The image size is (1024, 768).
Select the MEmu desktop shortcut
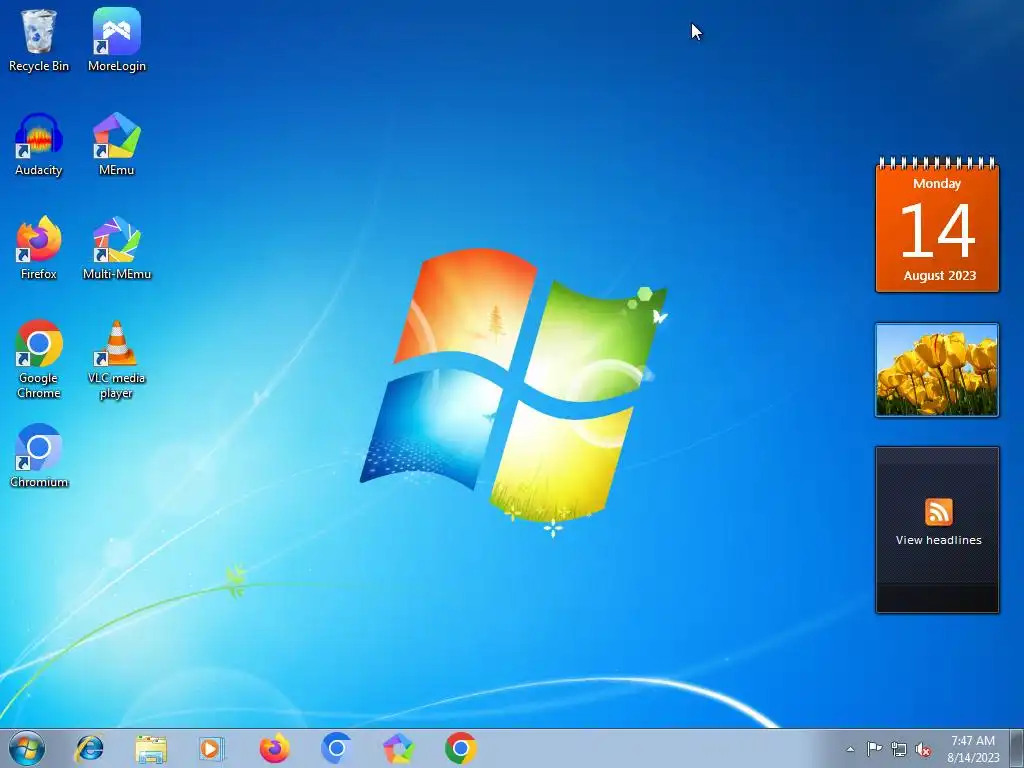(117, 145)
